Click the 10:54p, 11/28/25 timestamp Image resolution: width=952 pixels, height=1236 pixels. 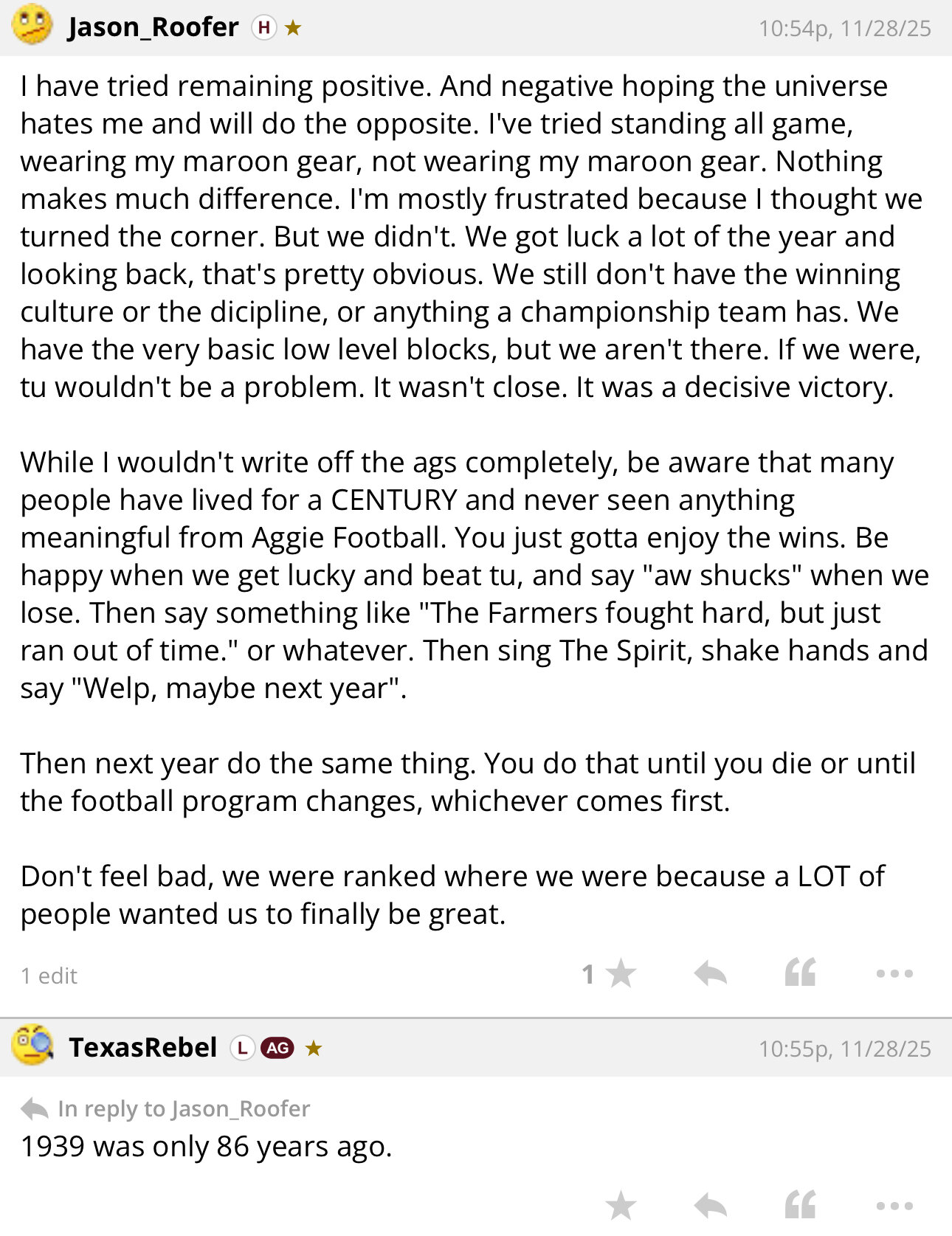(x=844, y=28)
